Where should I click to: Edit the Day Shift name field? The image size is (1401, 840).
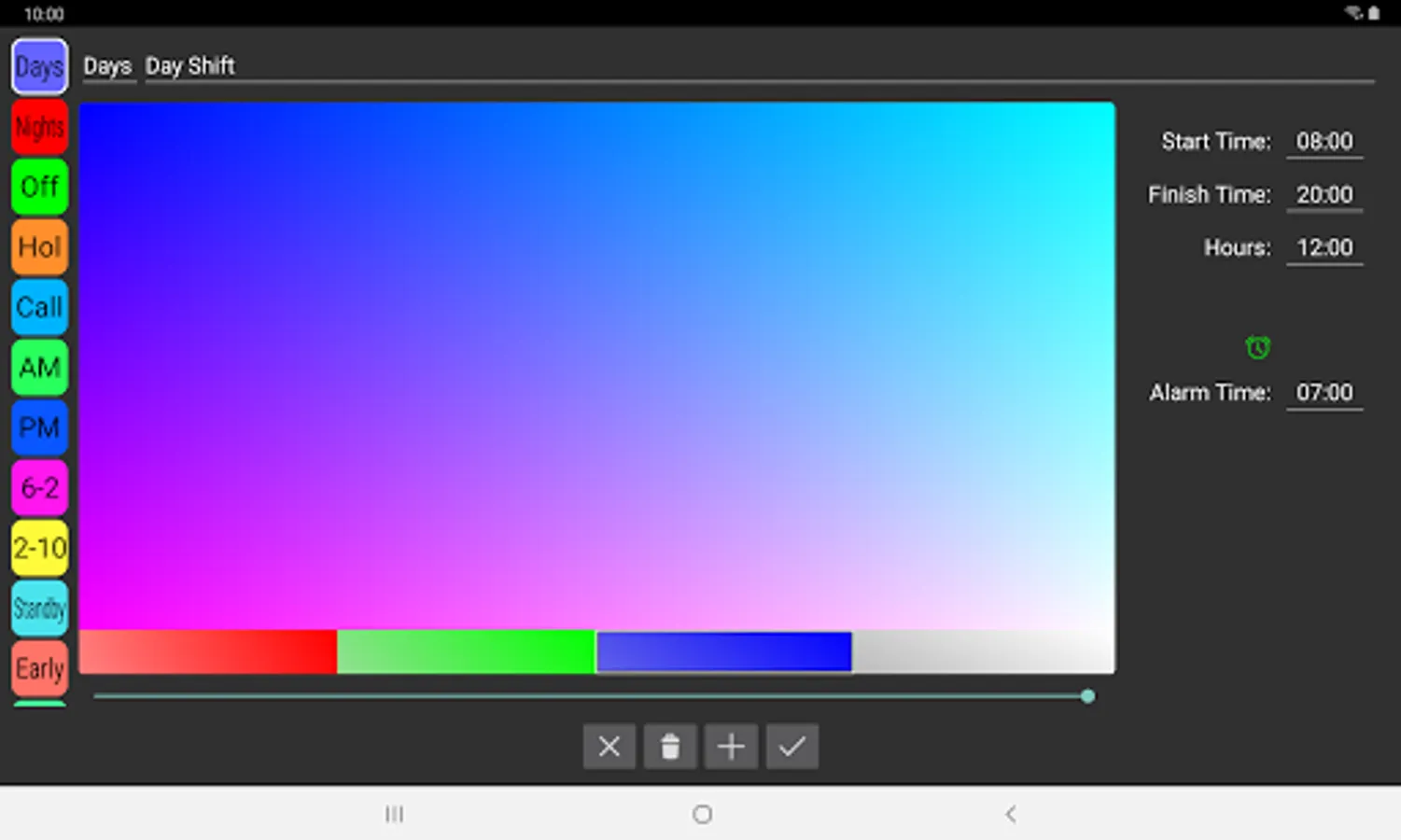point(760,67)
